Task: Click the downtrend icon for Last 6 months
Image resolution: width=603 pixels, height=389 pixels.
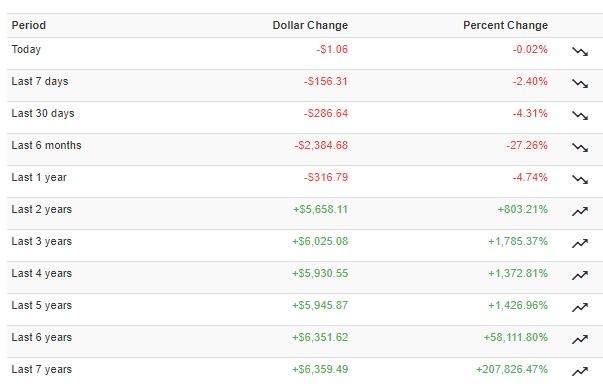Action: [x=580, y=147]
